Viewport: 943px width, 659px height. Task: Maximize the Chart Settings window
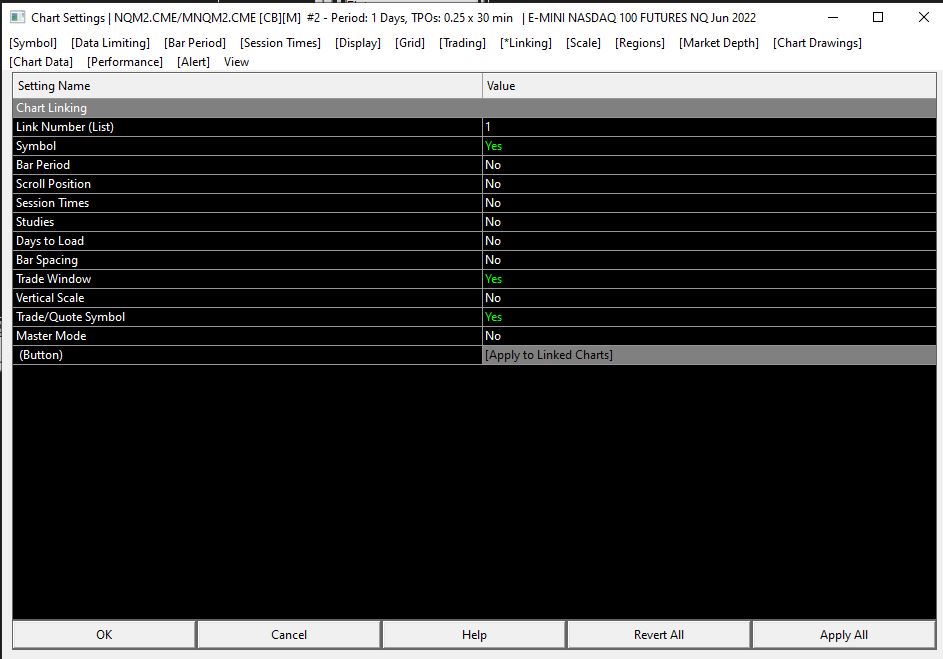[x=878, y=17]
